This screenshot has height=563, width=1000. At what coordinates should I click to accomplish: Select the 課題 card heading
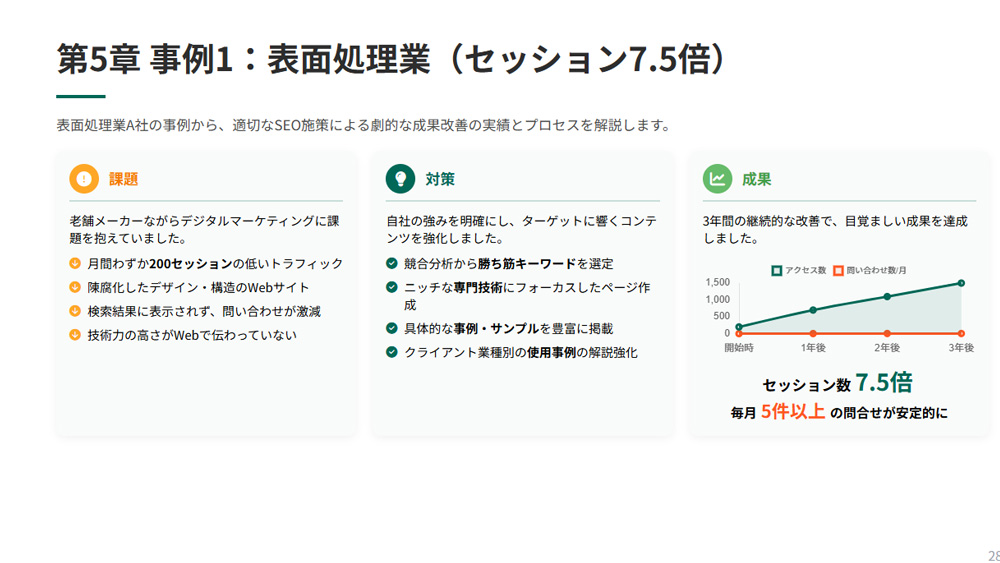[124, 179]
